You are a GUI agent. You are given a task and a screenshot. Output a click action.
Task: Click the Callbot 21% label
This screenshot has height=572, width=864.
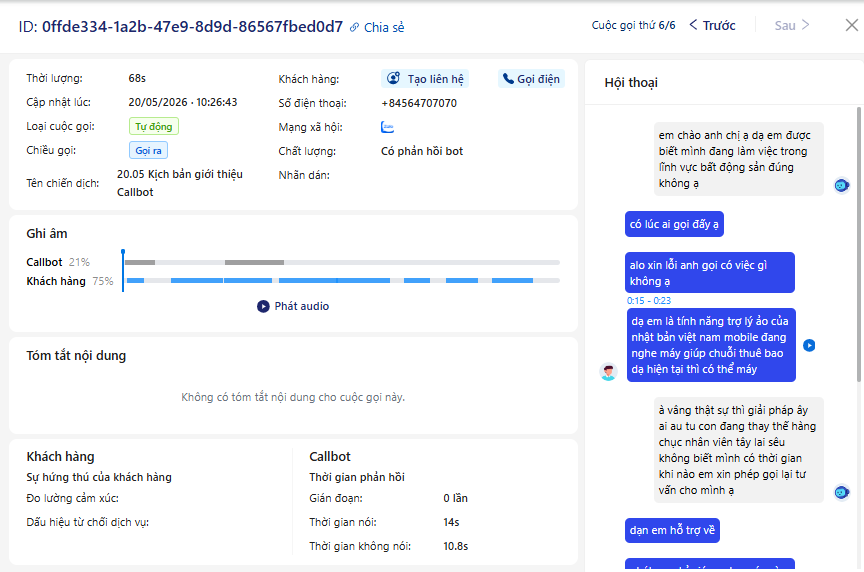pyautogui.click(x=58, y=262)
